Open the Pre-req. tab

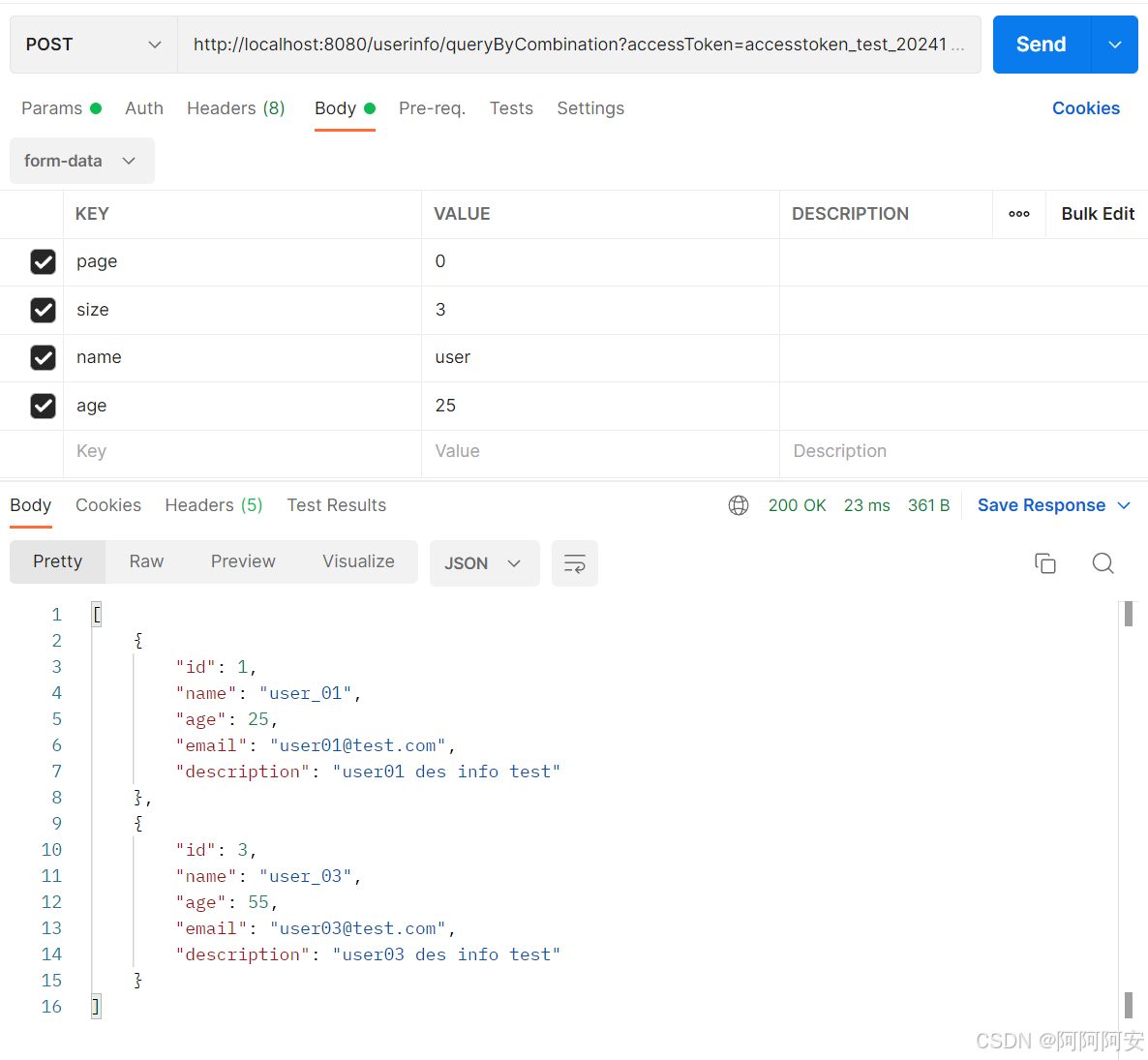432,108
